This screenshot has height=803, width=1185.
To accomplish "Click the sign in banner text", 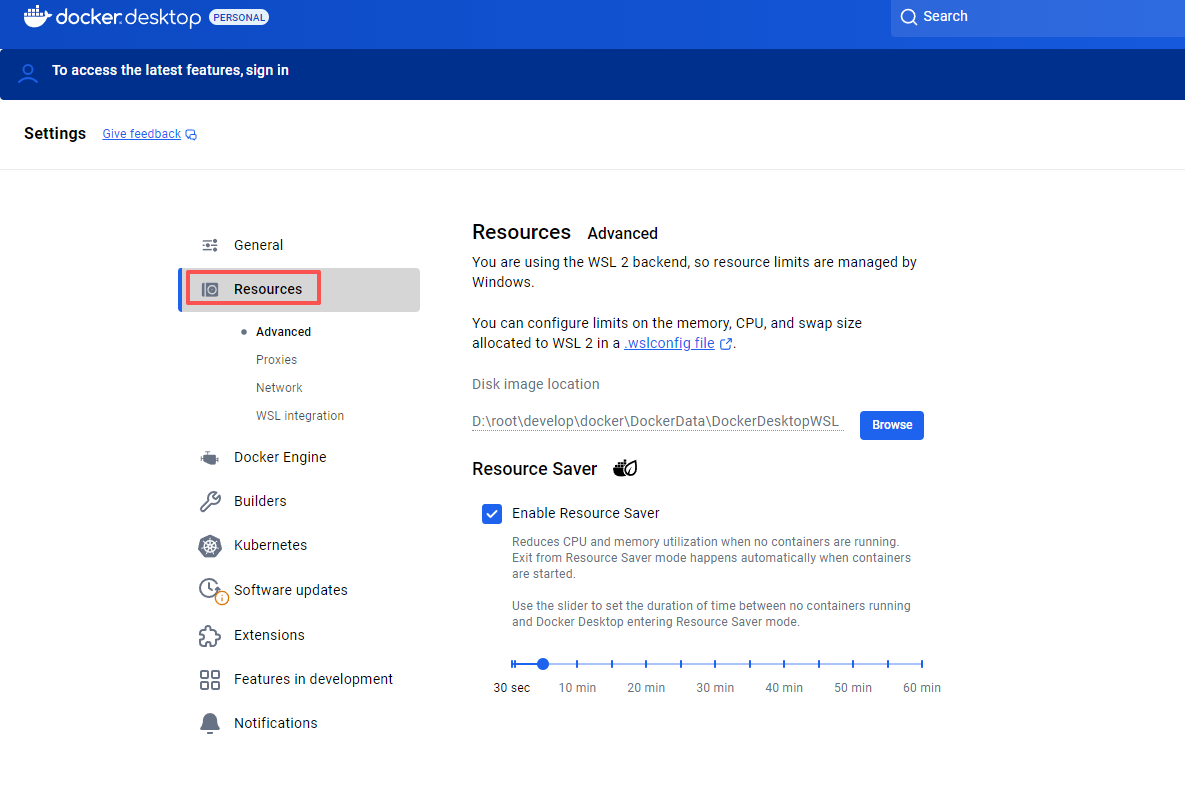I will [170, 70].
